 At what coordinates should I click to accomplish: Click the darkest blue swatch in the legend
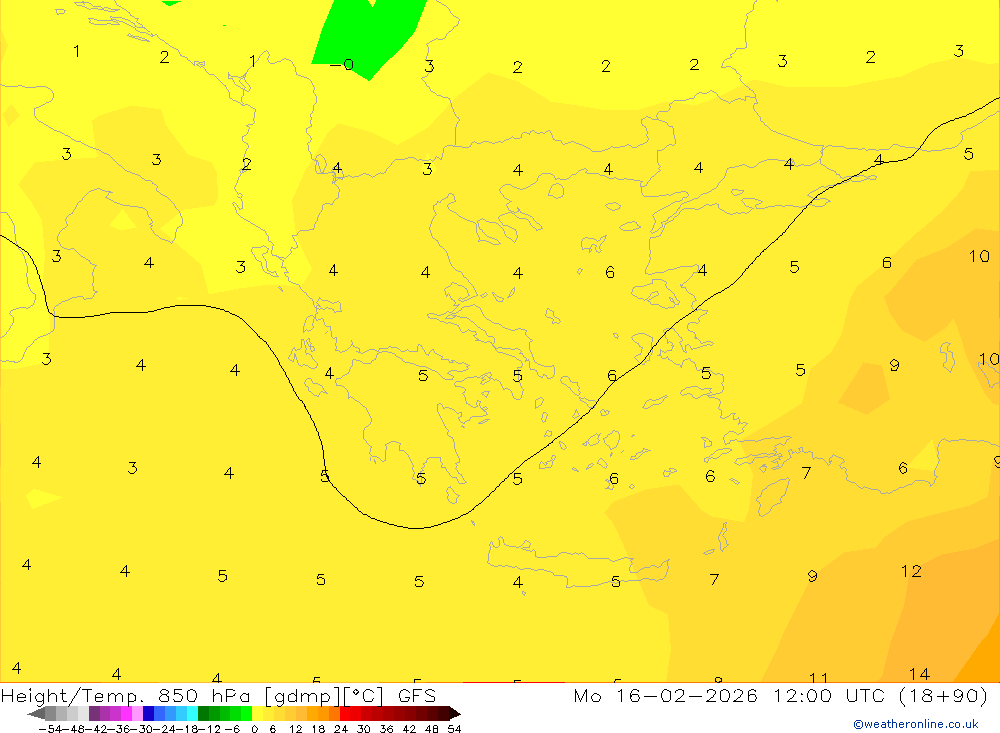148,714
